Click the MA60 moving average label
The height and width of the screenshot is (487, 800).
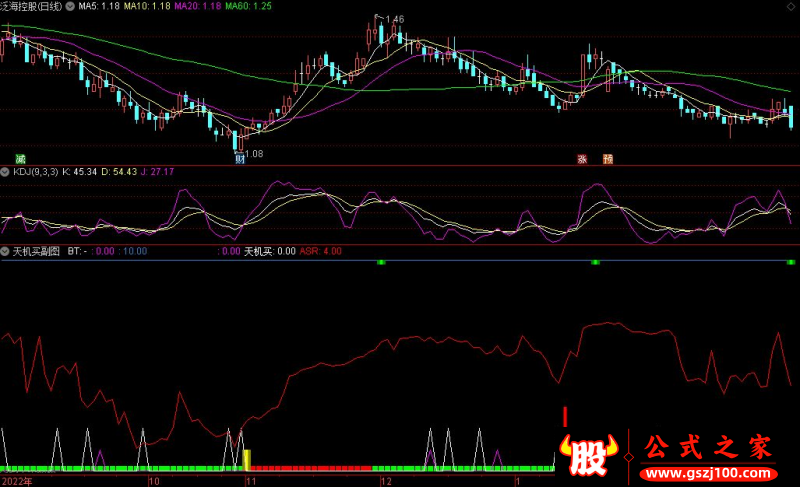[247, 6]
